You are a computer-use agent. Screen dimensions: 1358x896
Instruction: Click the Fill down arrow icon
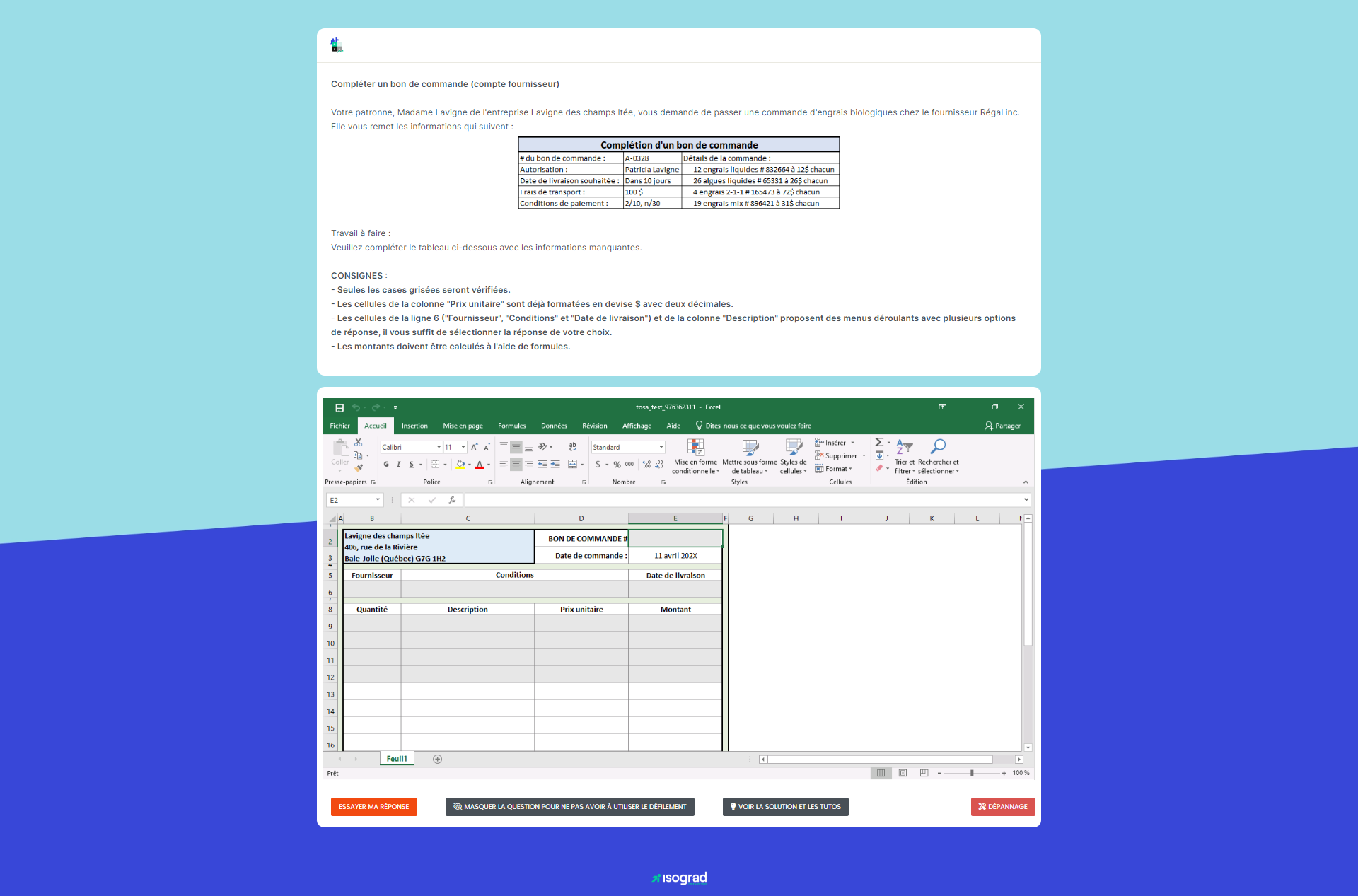(x=879, y=455)
